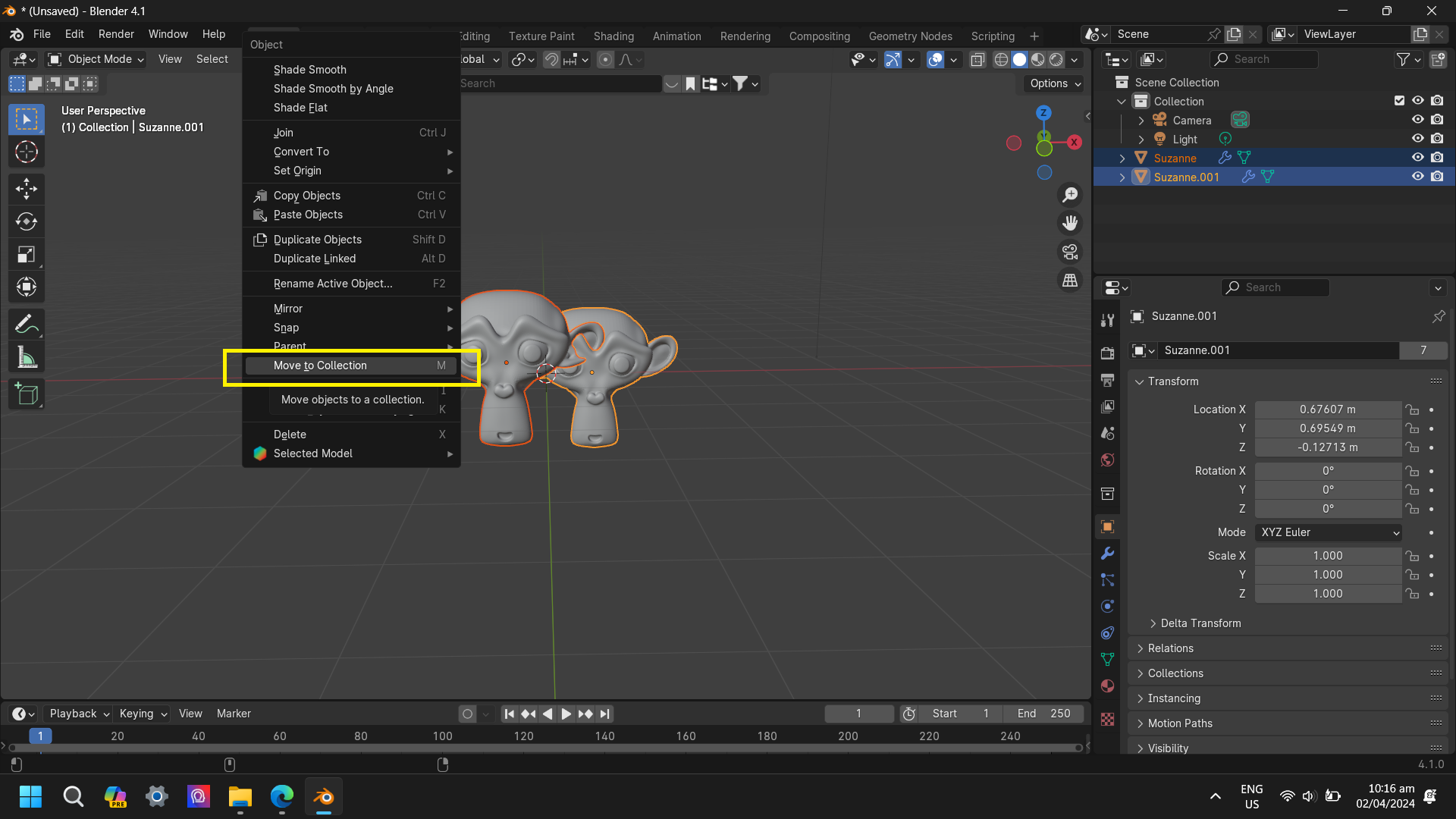Screen dimensions: 1456x819
Task: Open Material properties tab icon
Action: pos(1108,686)
